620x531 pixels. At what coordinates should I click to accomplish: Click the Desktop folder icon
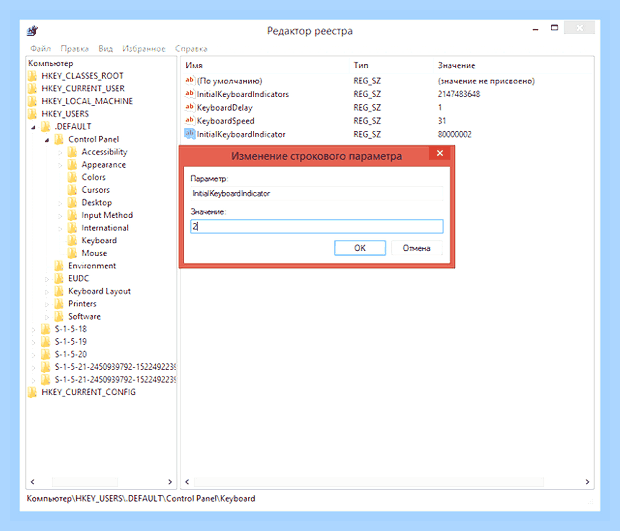[x=72, y=202]
